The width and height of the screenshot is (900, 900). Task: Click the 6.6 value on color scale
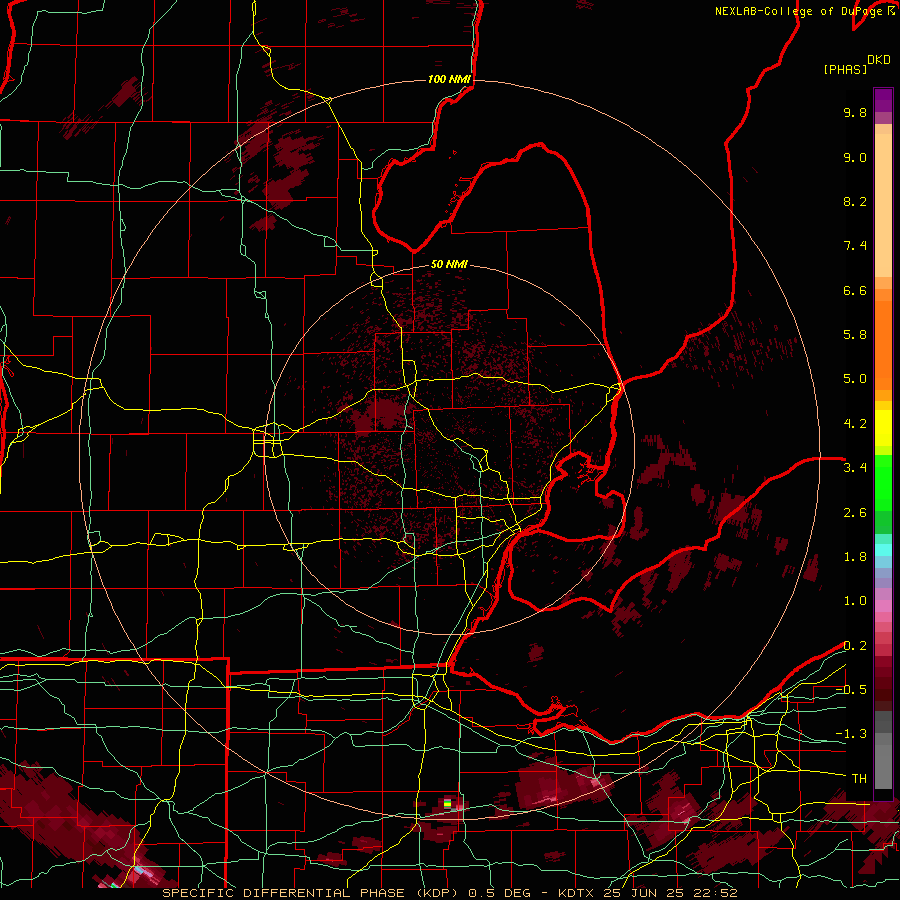pyautogui.click(x=855, y=290)
